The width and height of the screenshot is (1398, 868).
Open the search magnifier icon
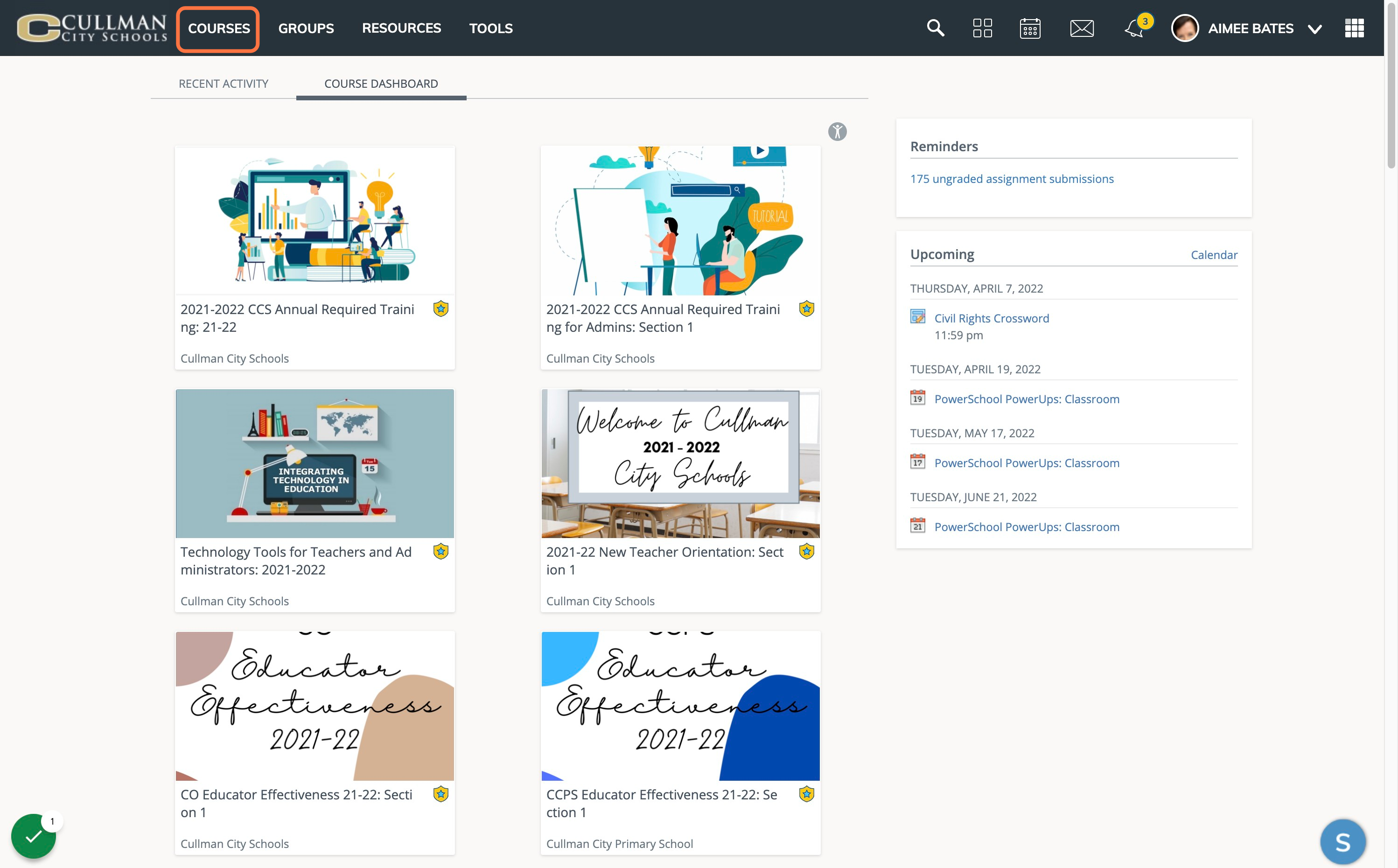[936, 28]
